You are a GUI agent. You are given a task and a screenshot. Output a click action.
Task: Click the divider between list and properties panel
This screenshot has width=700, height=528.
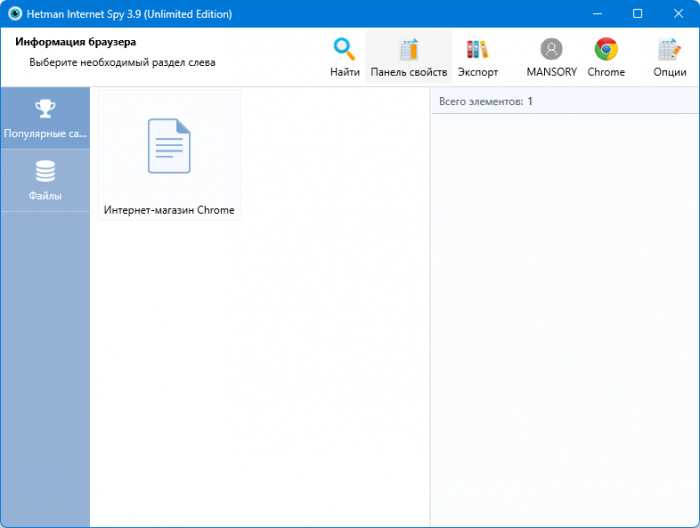point(430,310)
